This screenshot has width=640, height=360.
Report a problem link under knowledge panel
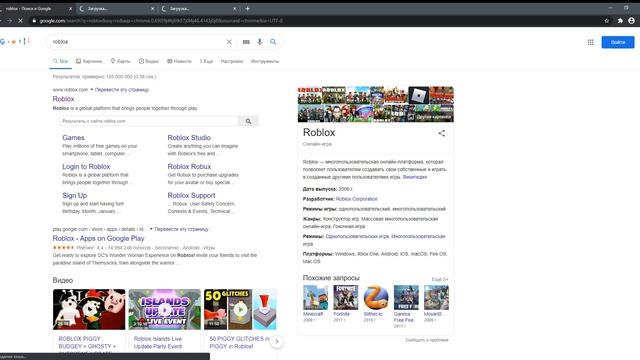427,340
